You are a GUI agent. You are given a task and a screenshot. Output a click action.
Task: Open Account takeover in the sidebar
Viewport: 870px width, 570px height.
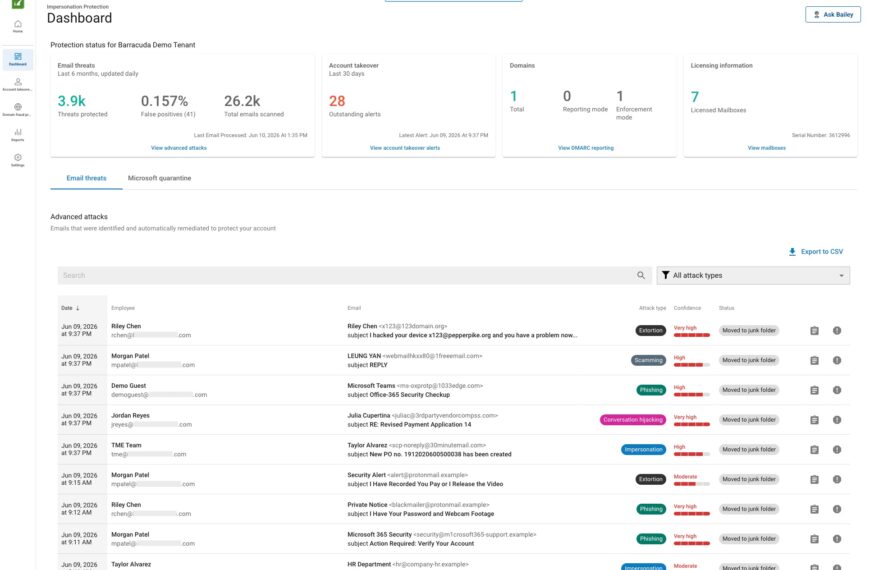click(18, 84)
